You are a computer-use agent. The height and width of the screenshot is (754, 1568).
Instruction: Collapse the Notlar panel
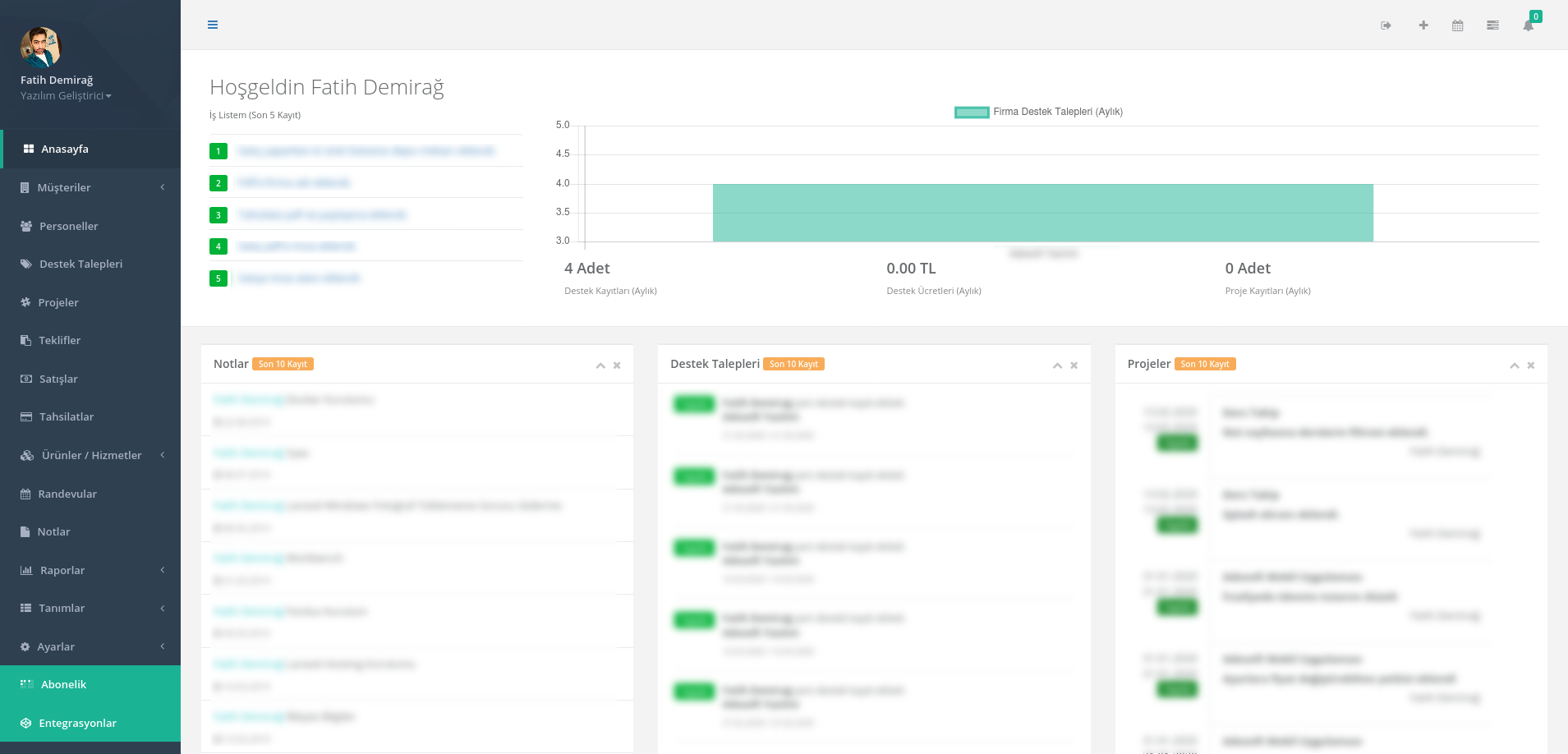[x=600, y=366]
